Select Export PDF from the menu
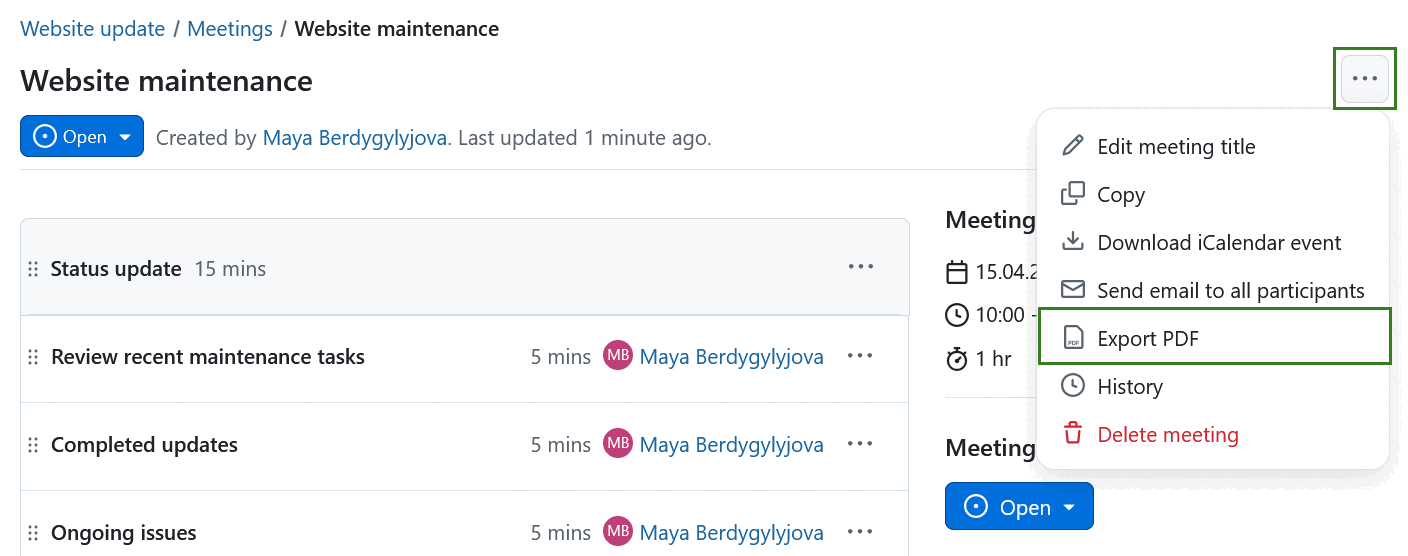The image size is (1408, 556). tap(1147, 338)
